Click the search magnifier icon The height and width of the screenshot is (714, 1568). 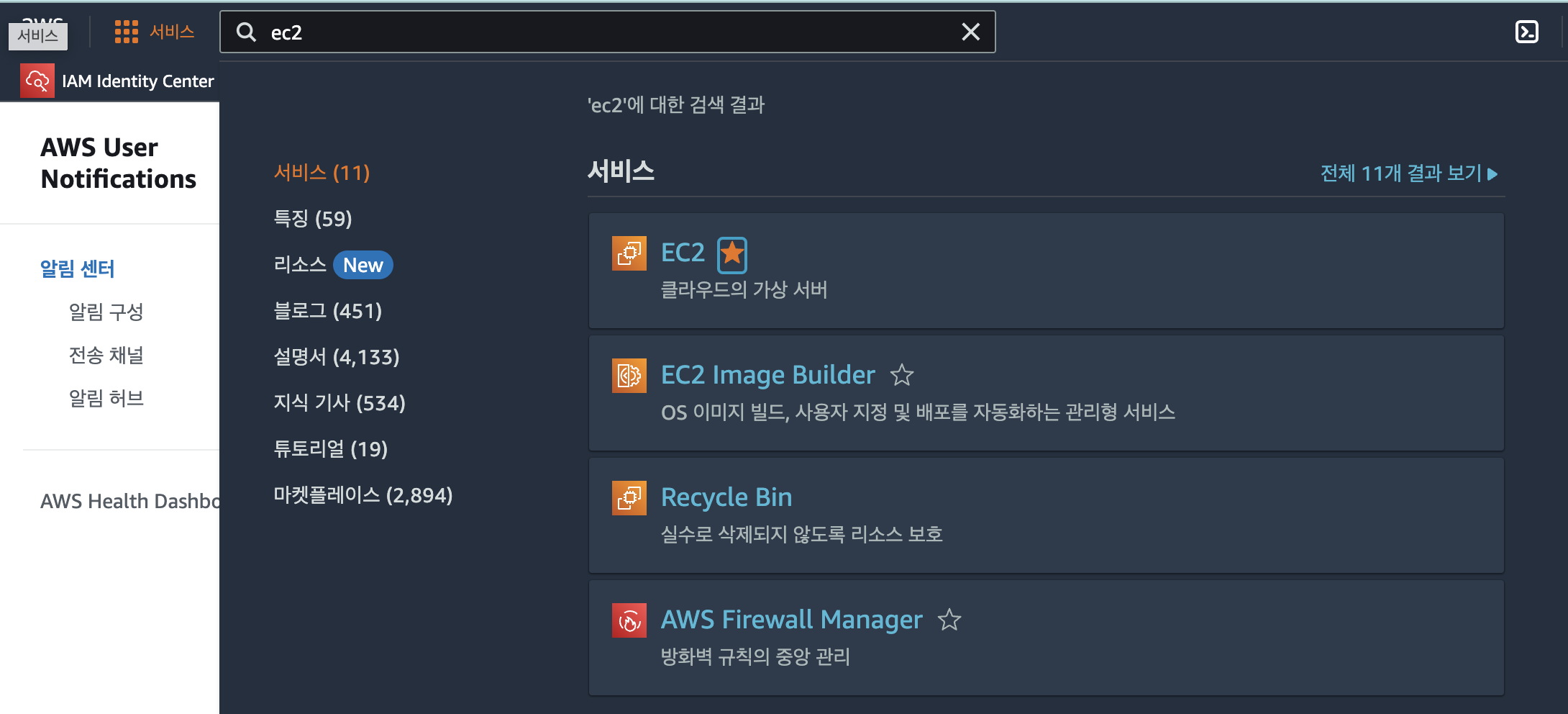246,32
